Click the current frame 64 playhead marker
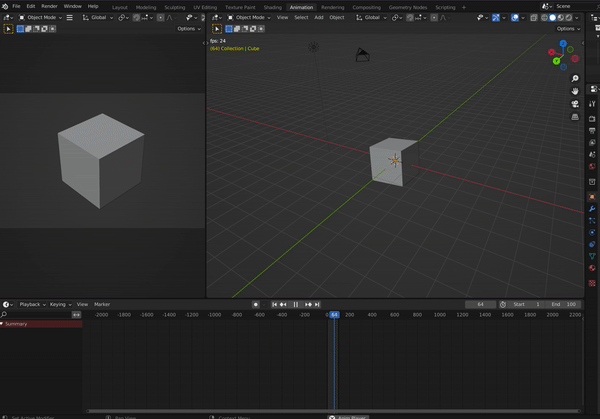This screenshot has width=600, height=419. pyautogui.click(x=334, y=314)
